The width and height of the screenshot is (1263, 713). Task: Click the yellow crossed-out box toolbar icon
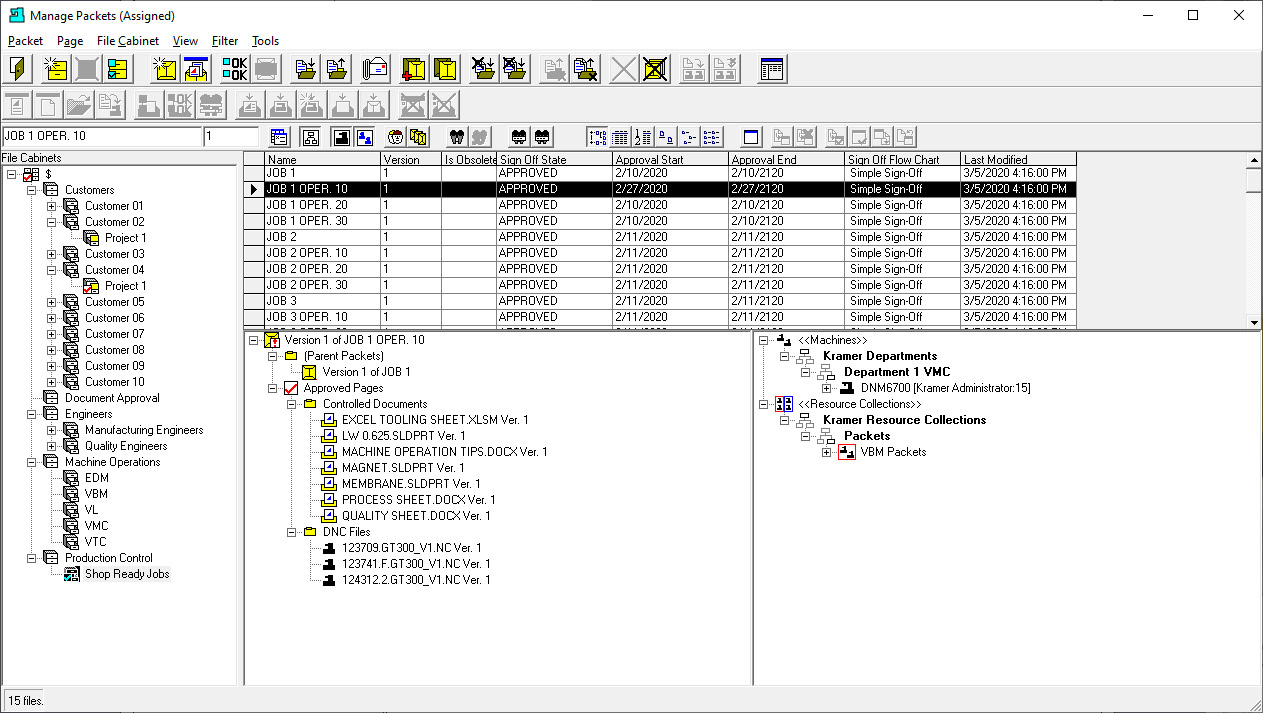pyautogui.click(x=655, y=69)
